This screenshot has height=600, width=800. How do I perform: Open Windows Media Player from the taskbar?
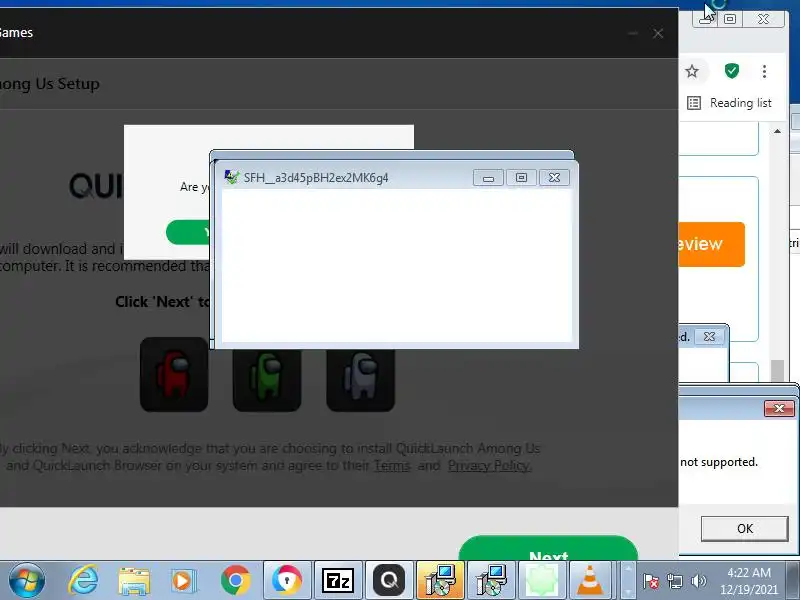(x=184, y=581)
